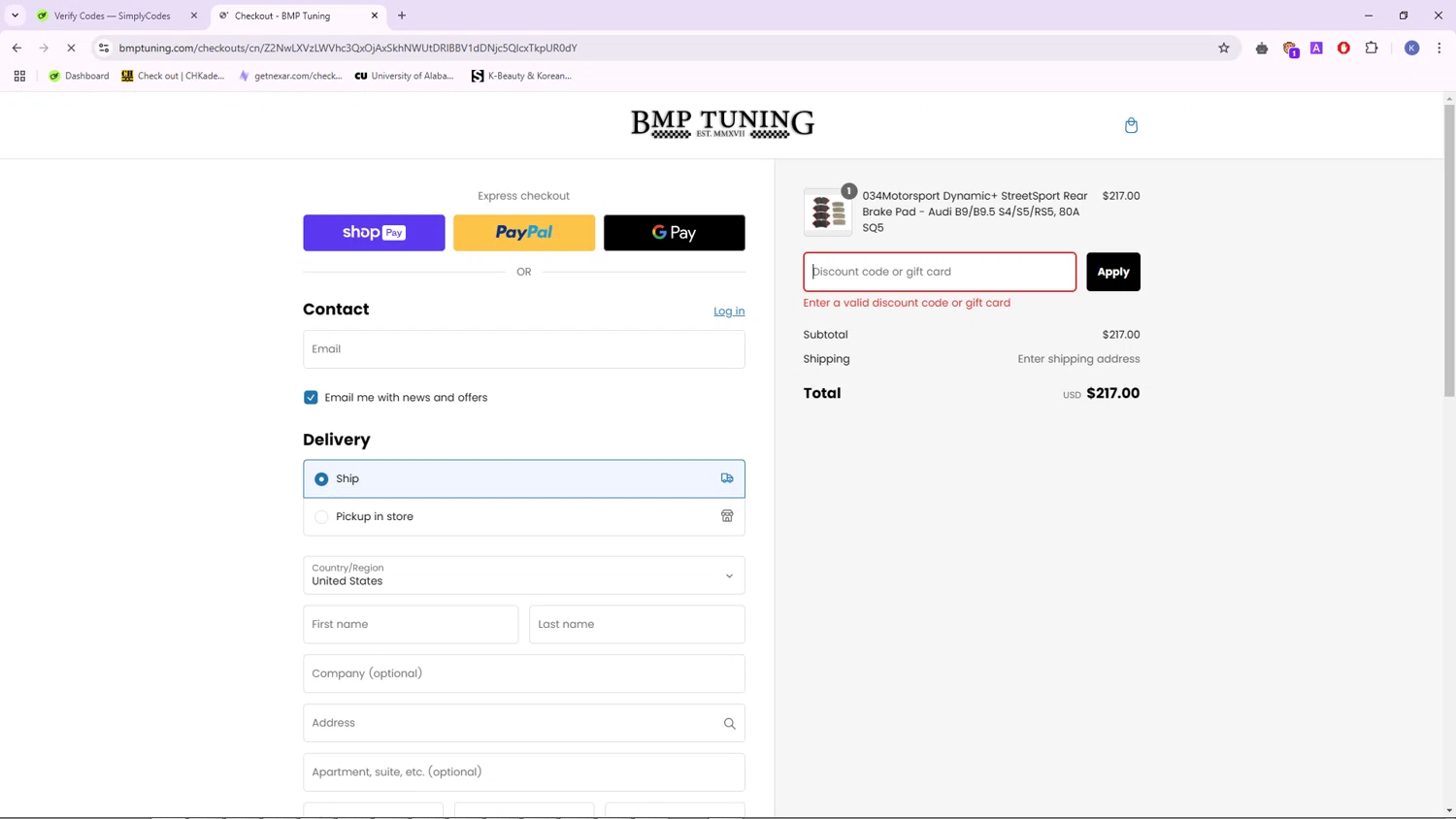Open Chrome three-dot menu
This screenshot has height=819, width=1456.
[1439, 48]
